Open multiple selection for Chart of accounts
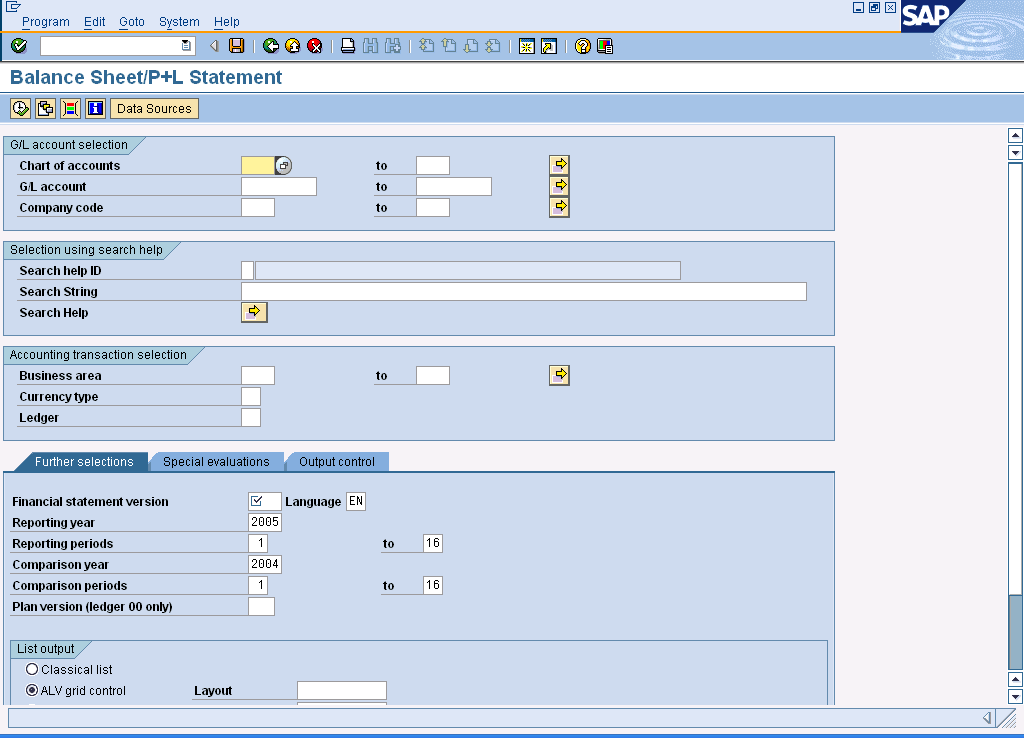This screenshot has height=738, width=1024. click(559, 165)
